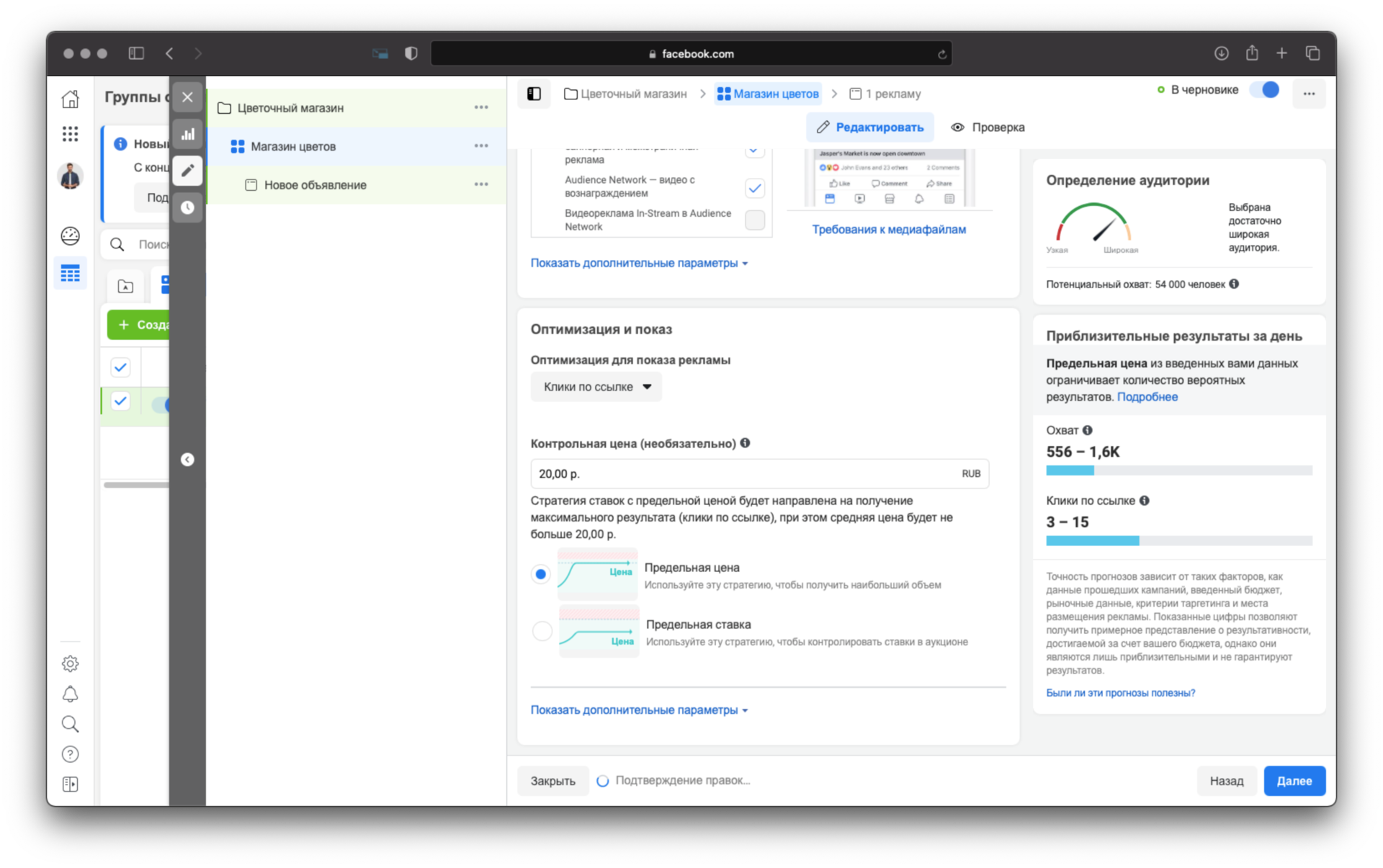The width and height of the screenshot is (1383, 868).
Task: Open Были ли эти прогнозы полезны link
Action: tap(1120, 693)
